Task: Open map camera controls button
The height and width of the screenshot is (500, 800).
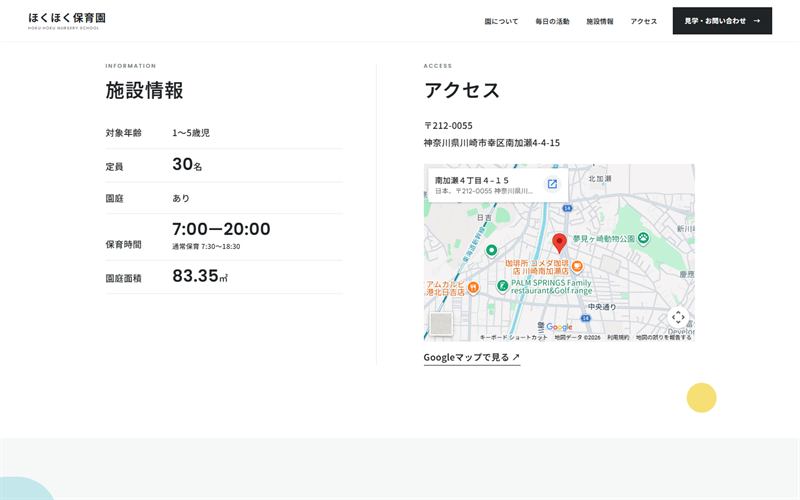Action: (x=678, y=317)
